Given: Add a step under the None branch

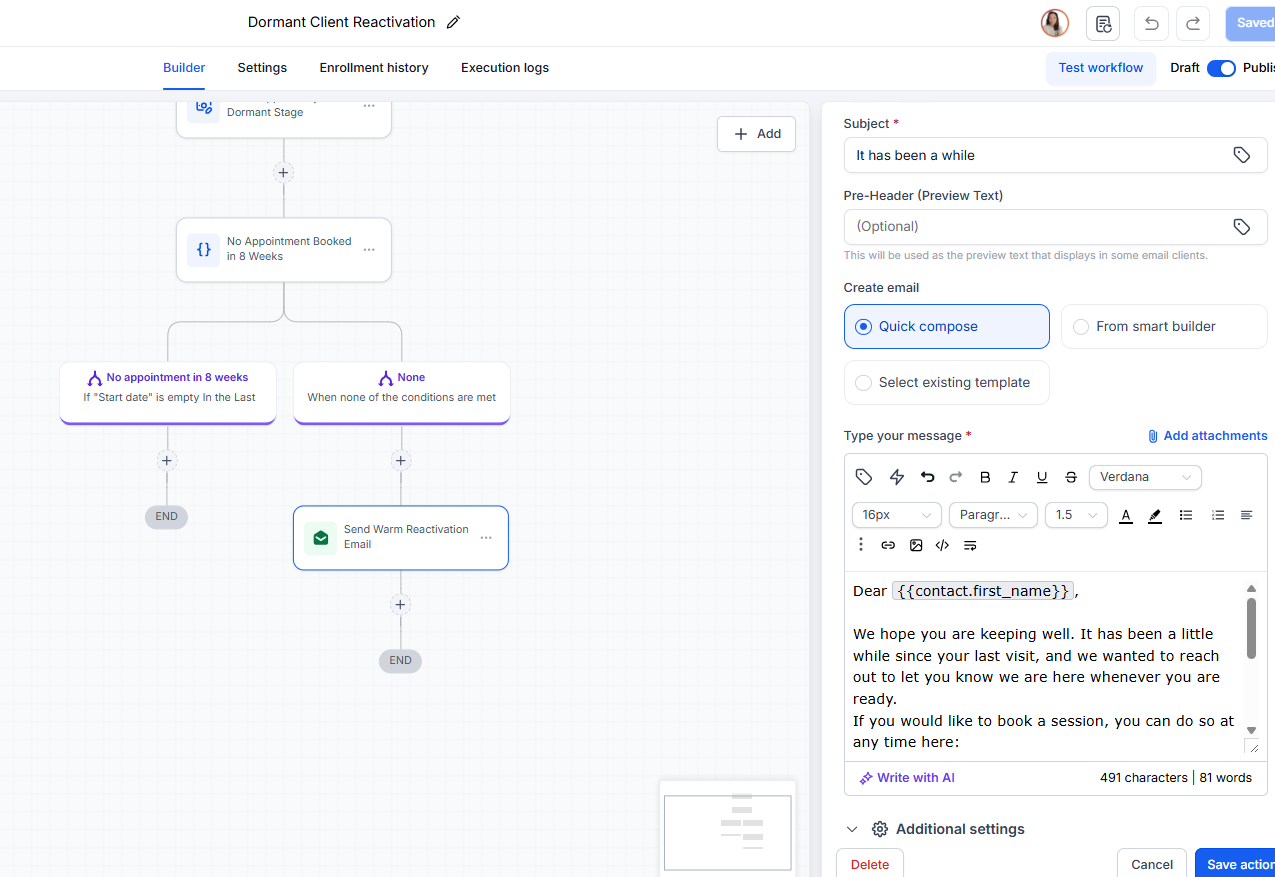Looking at the screenshot, I should click(x=401, y=461).
